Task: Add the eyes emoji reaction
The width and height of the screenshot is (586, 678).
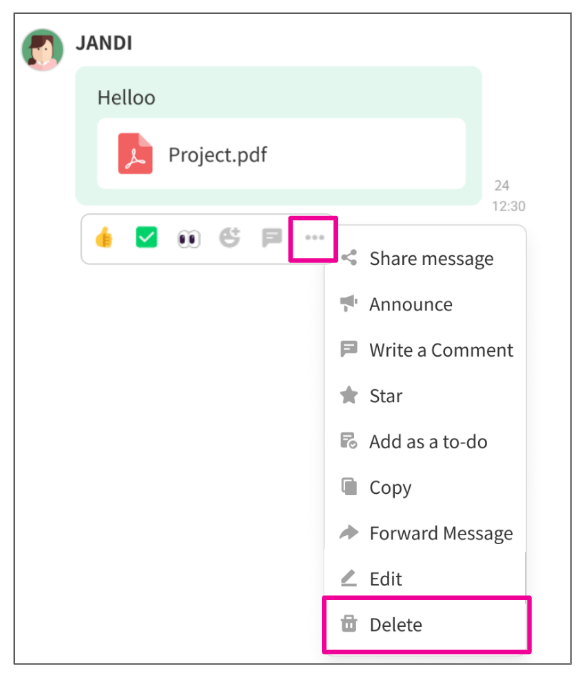Action: point(189,239)
